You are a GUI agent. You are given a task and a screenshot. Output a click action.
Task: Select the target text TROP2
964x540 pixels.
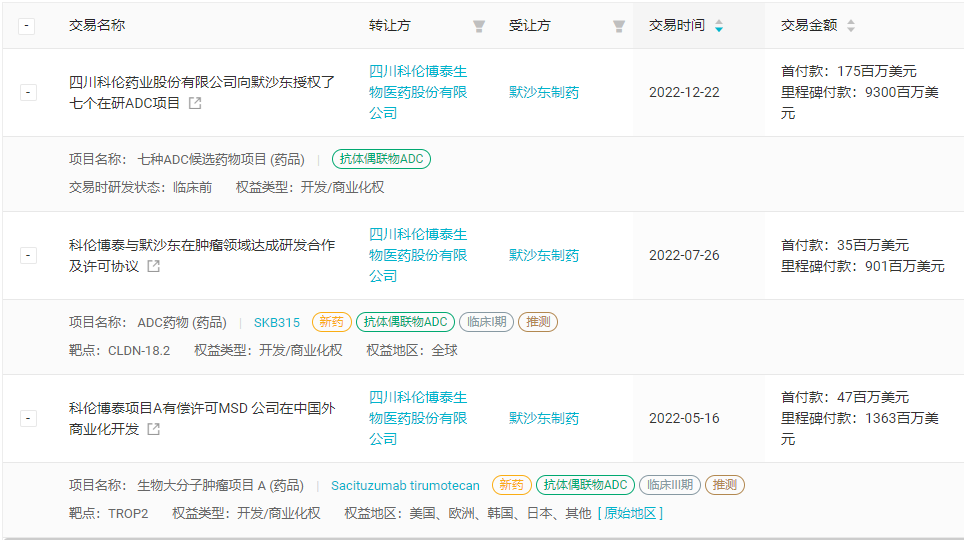tap(128, 514)
